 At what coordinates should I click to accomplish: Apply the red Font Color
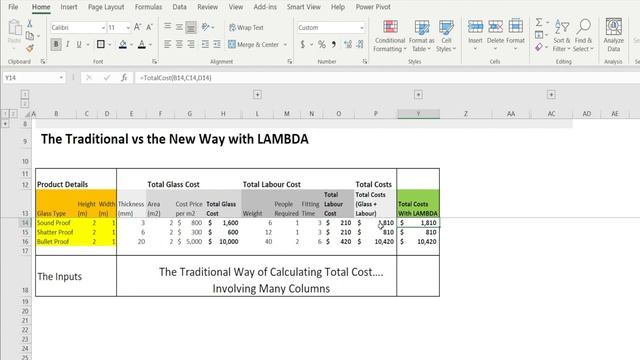[x=142, y=44]
